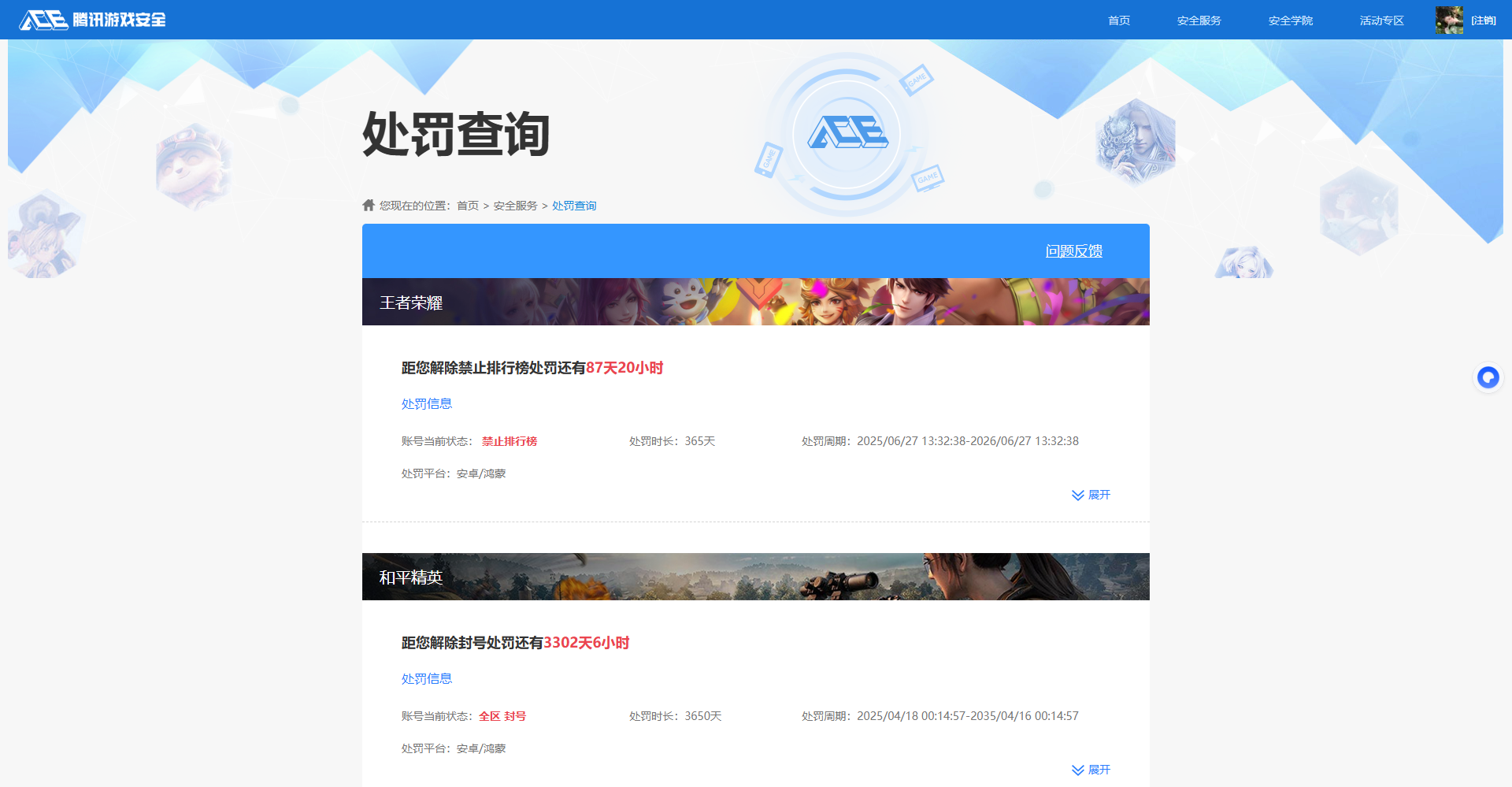1512x787 pixels.
Task: Click 安全服务 in the breadcrumb path
Action: point(514,205)
